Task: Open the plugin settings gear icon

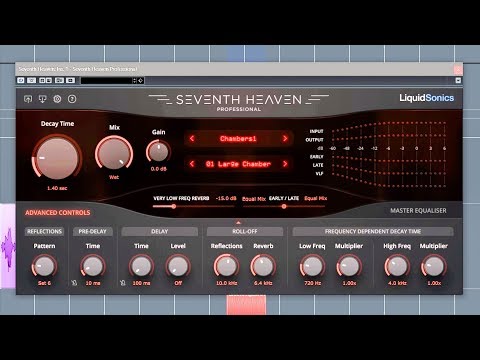Action: click(x=57, y=99)
